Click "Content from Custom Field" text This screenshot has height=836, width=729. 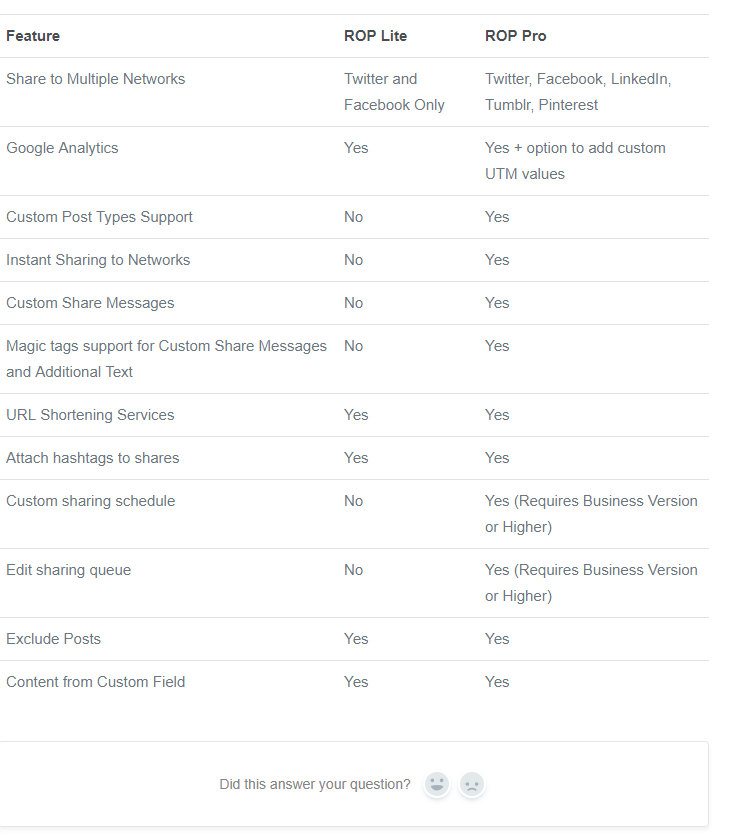(95, 682)
